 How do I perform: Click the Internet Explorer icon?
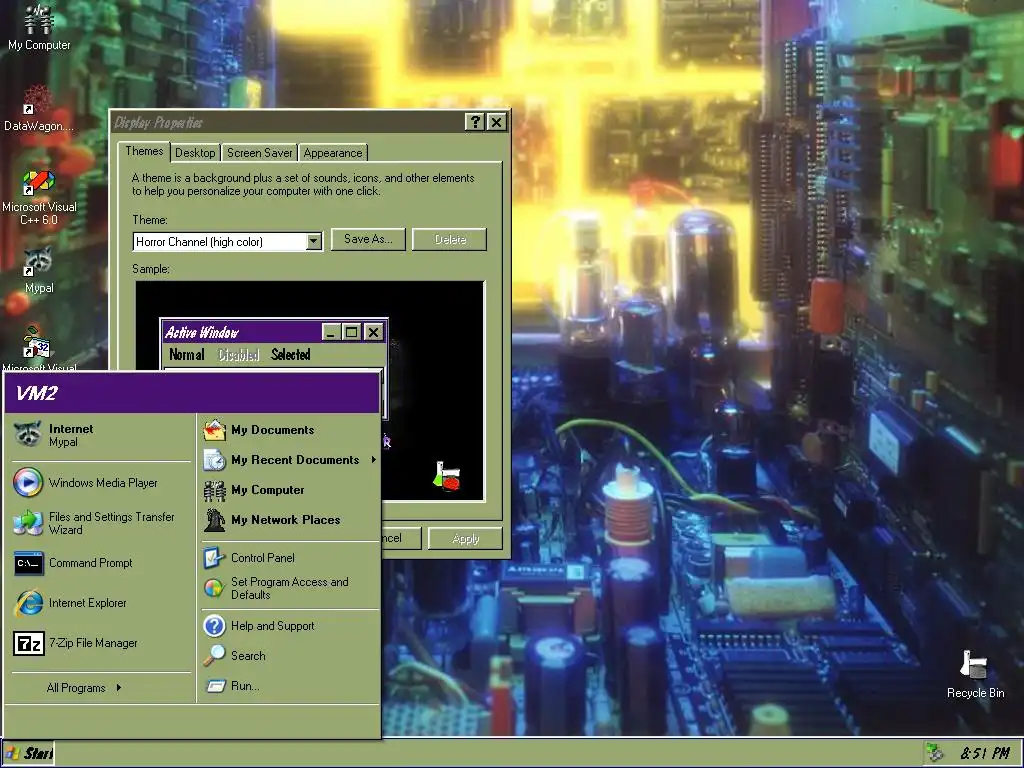pos(29,603)
